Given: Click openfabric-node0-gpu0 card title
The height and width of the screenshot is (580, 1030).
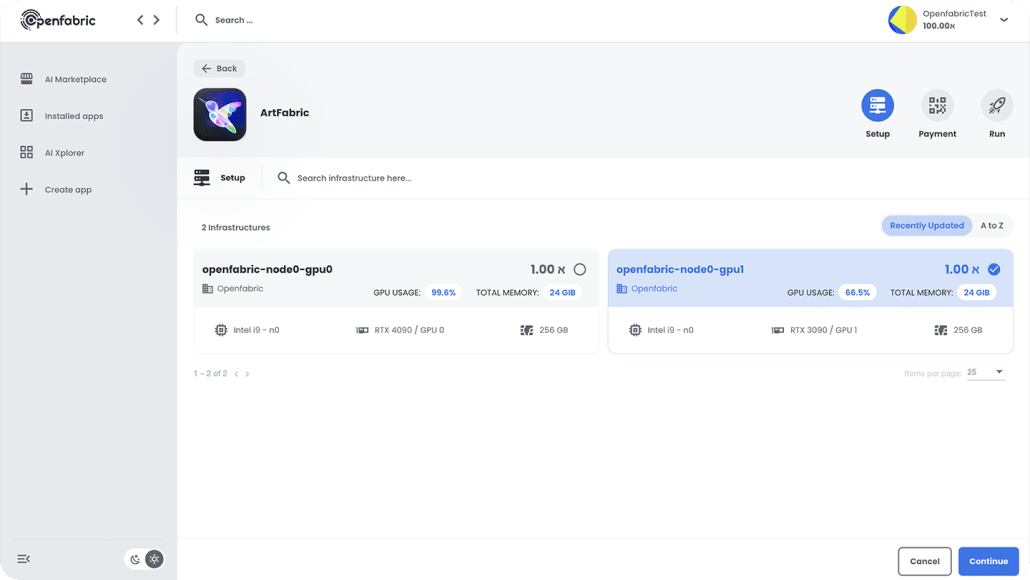Looking at the screenshot, I should (x=267, y=269).
